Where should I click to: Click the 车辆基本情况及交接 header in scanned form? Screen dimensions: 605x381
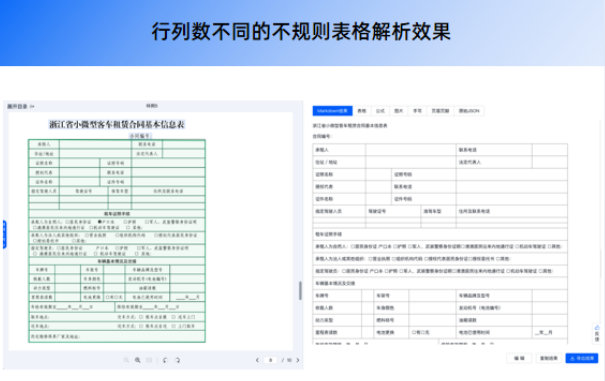point(117,261)
